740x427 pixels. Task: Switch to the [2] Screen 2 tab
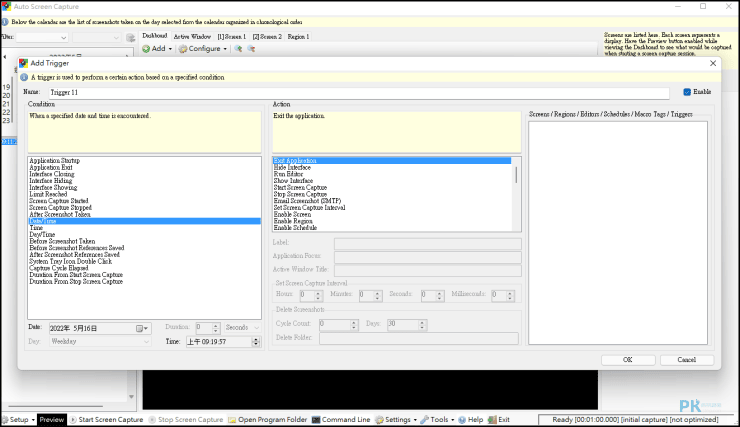coord(267,36)
